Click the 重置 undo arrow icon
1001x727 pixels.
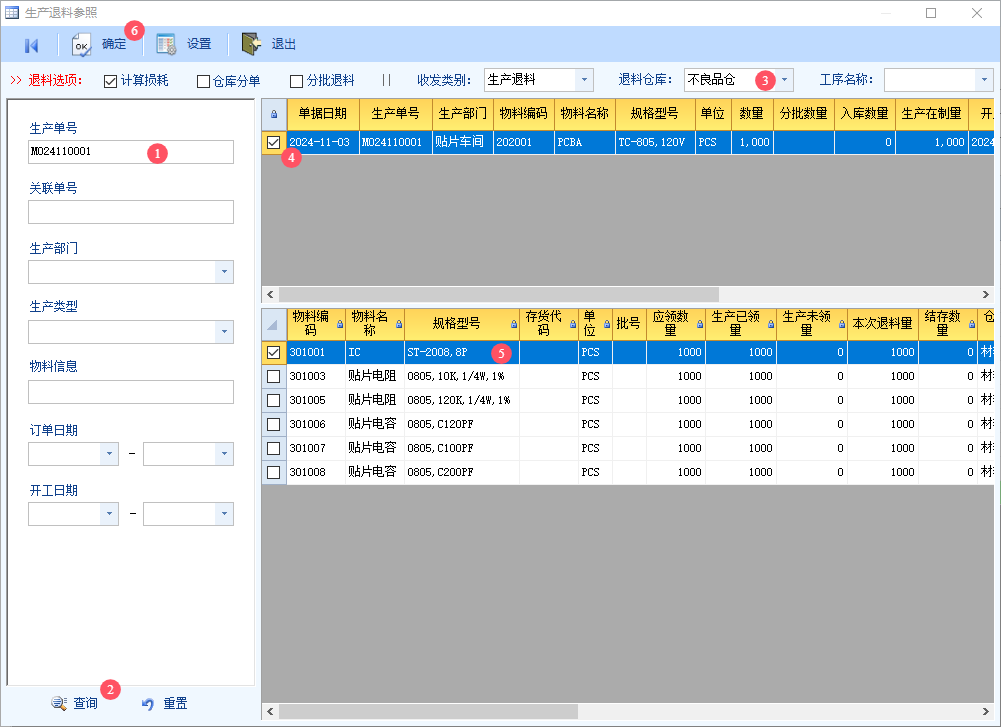[x=147, y=704]
